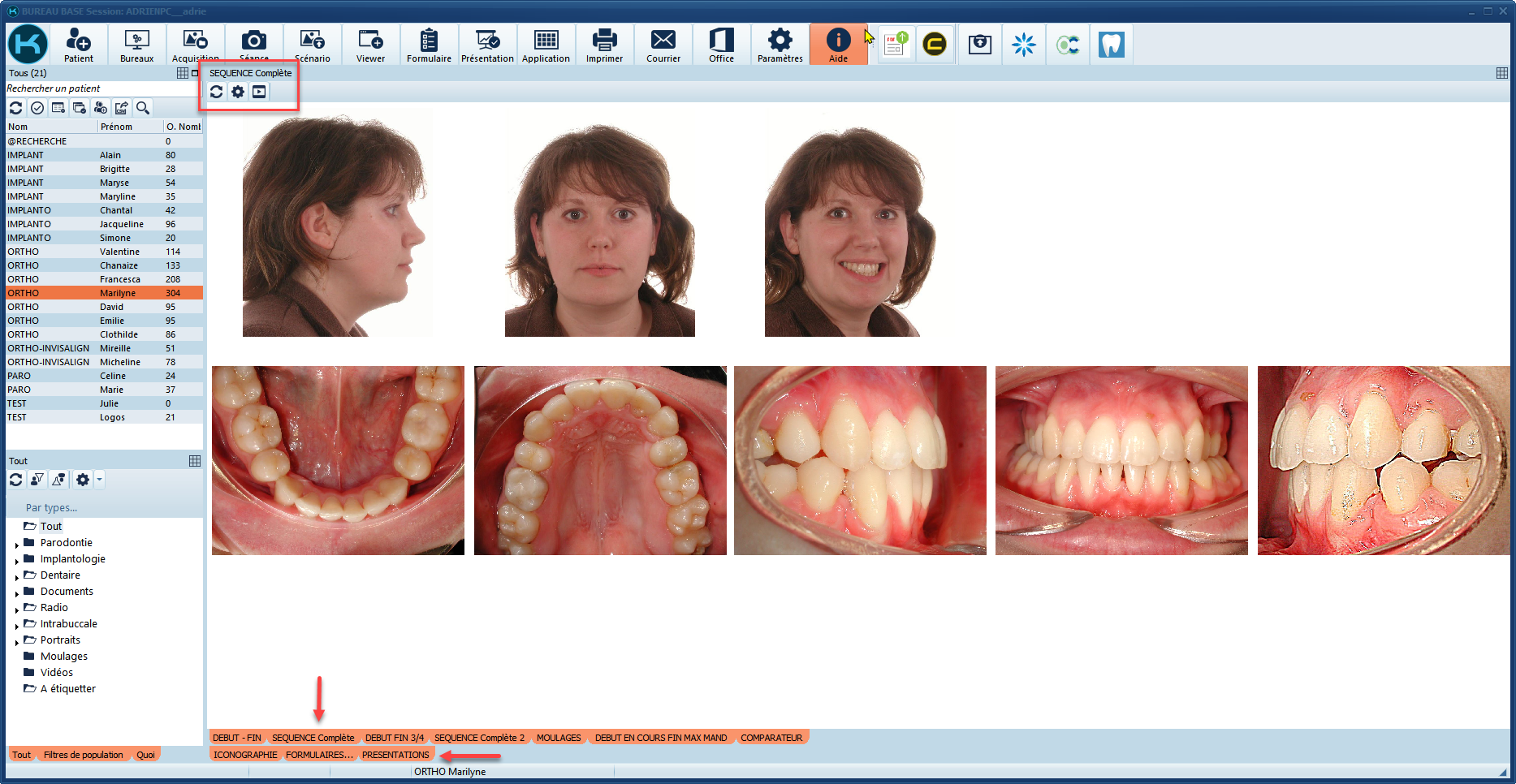This screenshot has width=1516, height=784.
Task: Open Paramètres gear in main toolbar
Action: [780, 45]
